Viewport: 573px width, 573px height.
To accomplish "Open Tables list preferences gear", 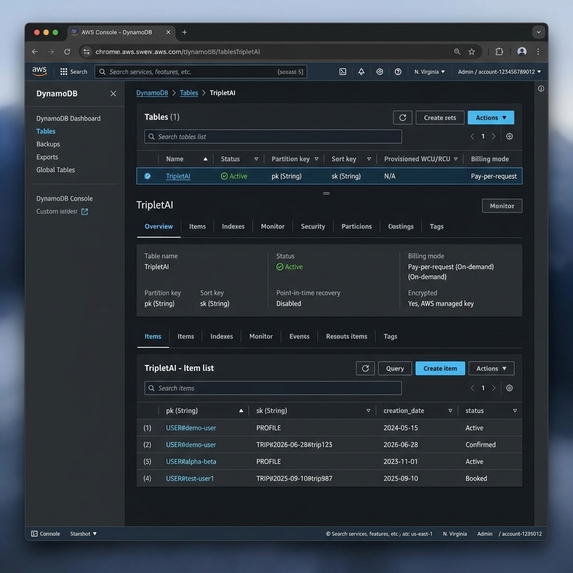I will [509, 136].
